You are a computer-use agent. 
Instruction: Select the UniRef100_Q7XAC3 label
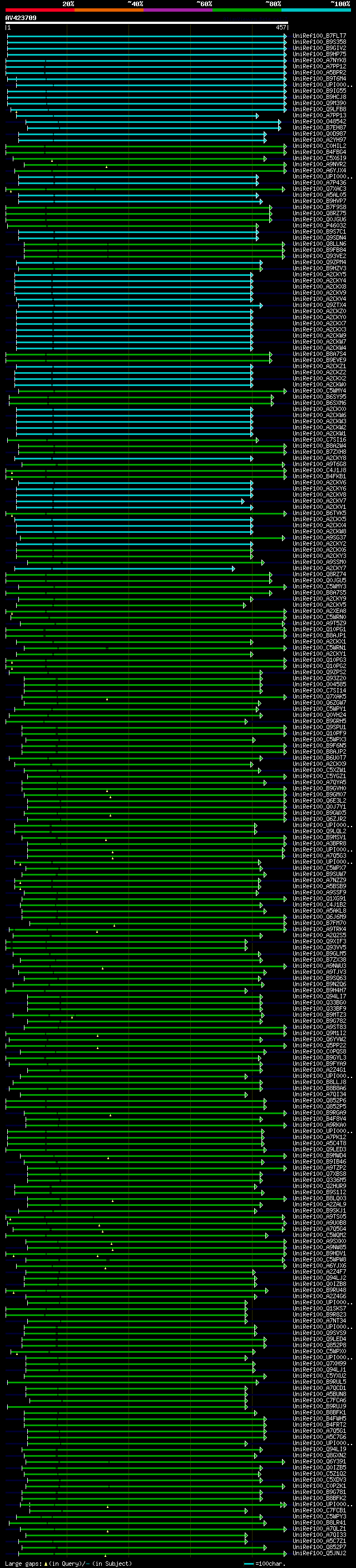click(319, 189)
